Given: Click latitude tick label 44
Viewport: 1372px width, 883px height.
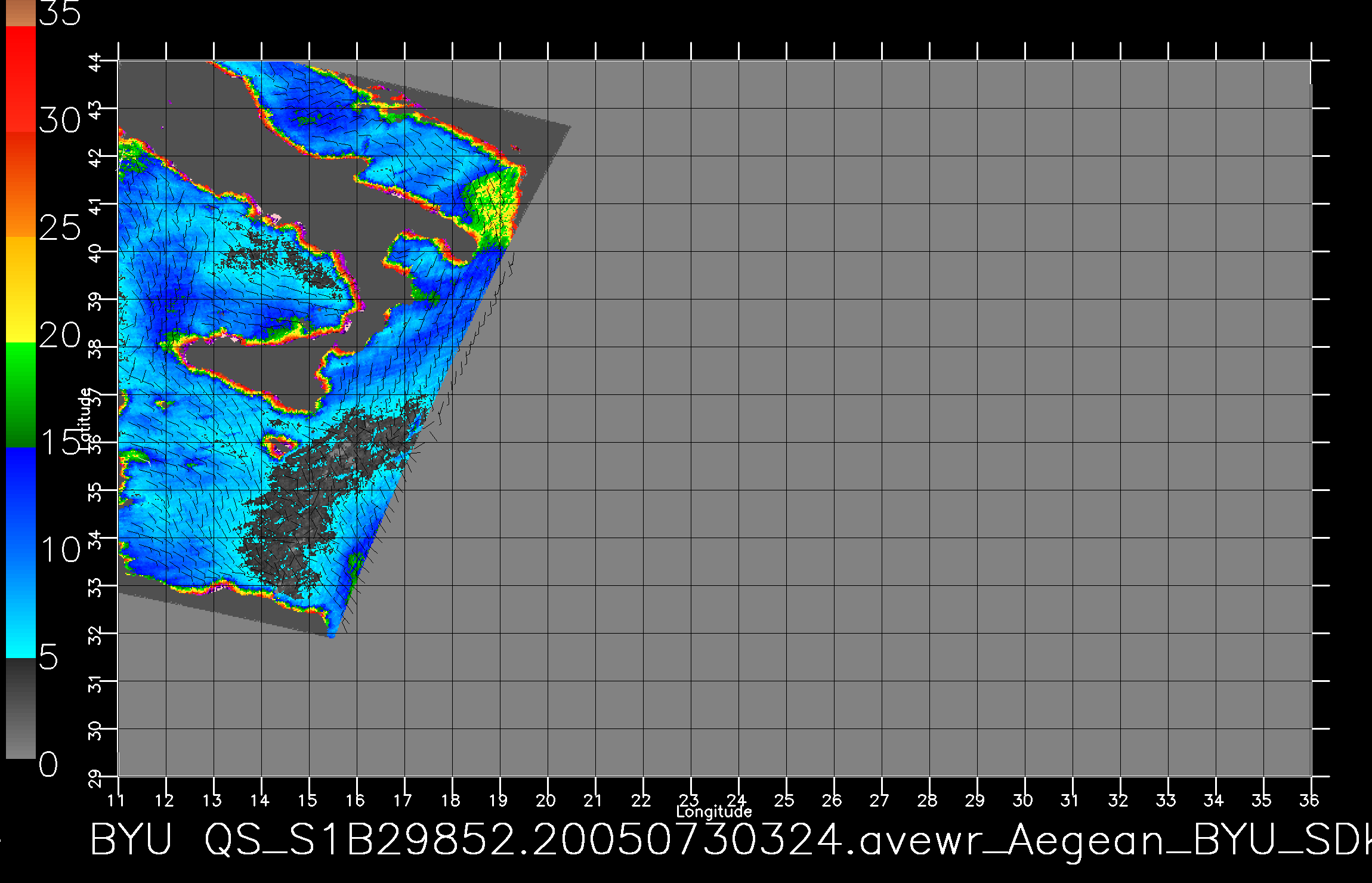Looking at the screenshot, I should click(96, 62).
